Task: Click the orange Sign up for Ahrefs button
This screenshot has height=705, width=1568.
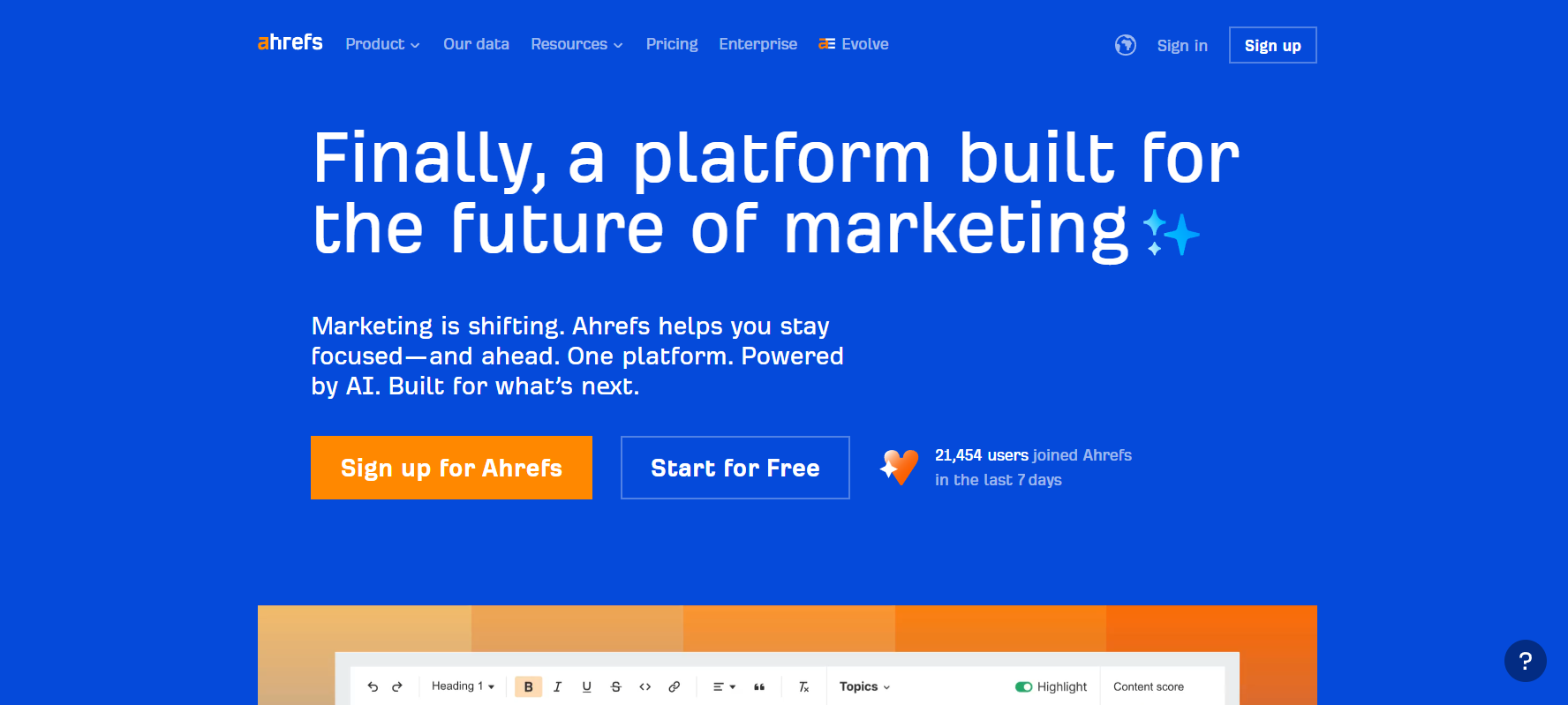Action: [451, 468]
